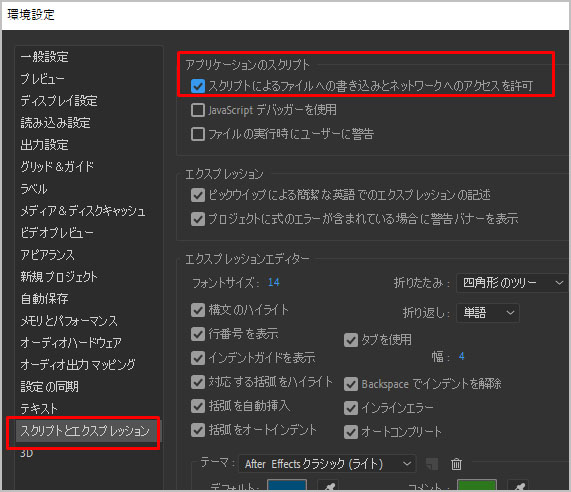The width and height of the screenshot is (571, 492).
Task: Open メモリとパフォーマンス category
Action: tap(69, 321)
